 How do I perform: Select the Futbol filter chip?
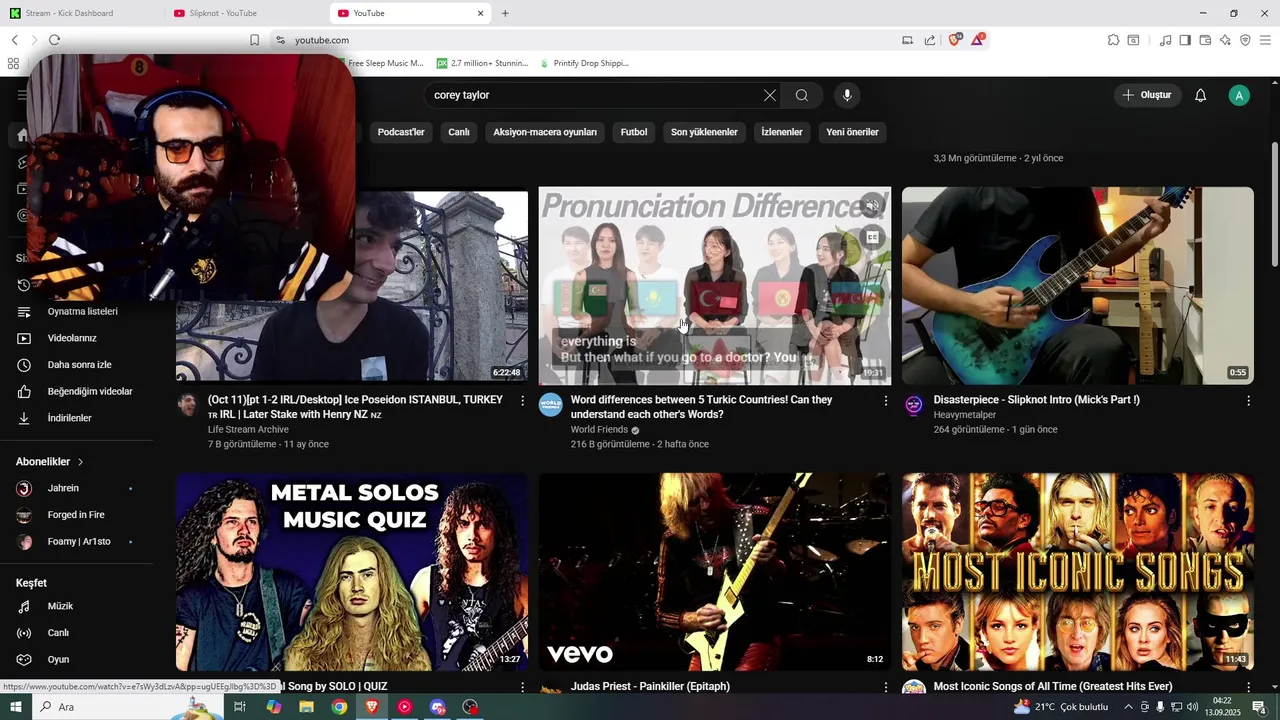[x=634, y=132]
